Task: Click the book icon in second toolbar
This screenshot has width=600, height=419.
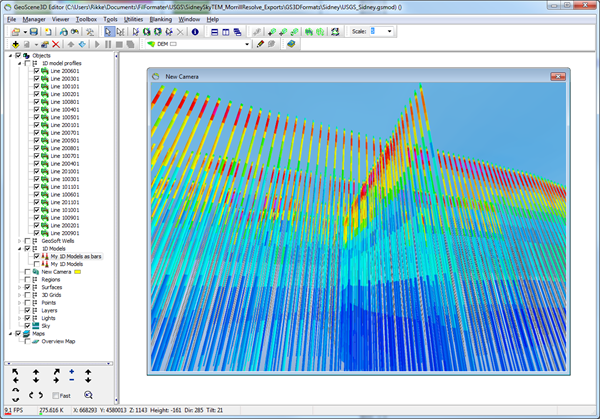Action: tap(291, 44)
